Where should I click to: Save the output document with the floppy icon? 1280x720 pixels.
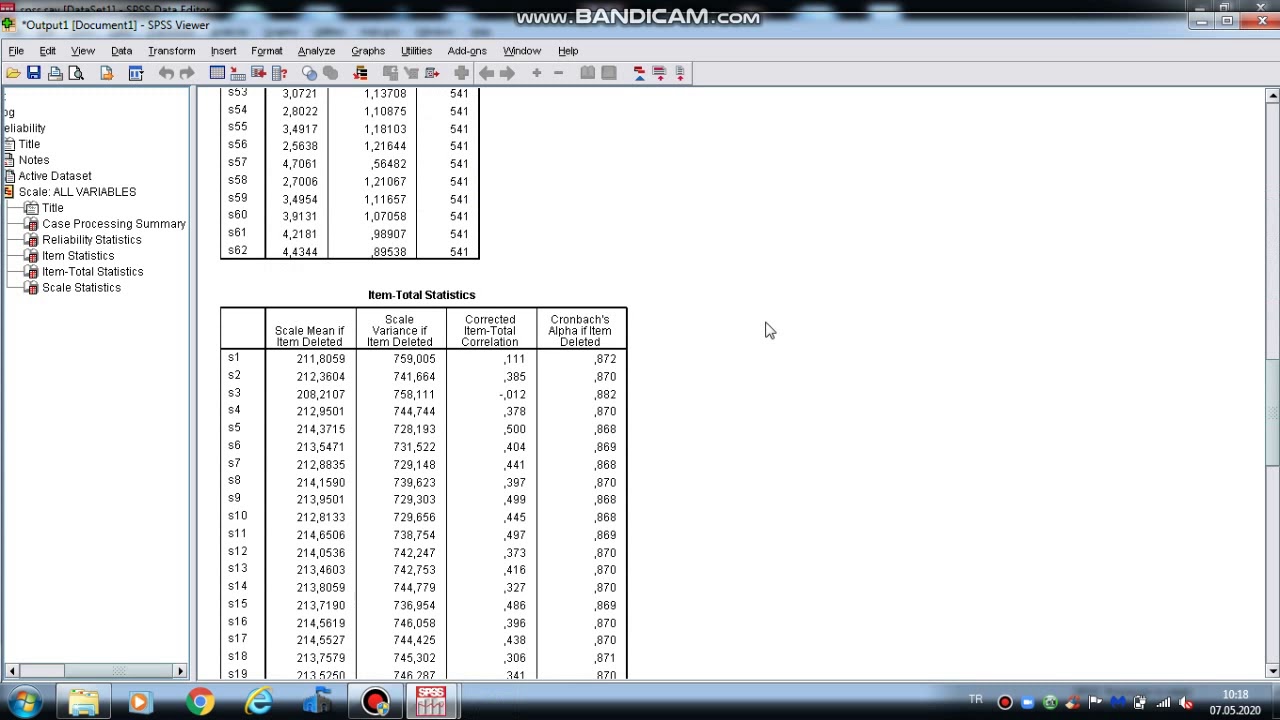click(33, 73)
